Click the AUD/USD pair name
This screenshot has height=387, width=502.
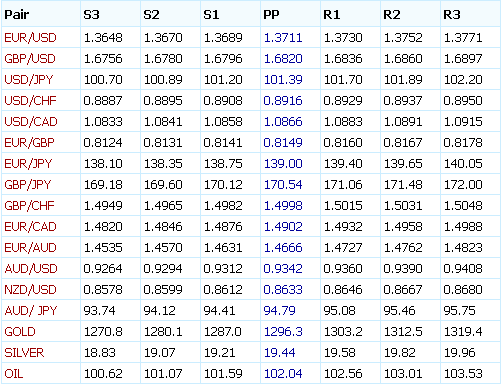click(31, 269)
